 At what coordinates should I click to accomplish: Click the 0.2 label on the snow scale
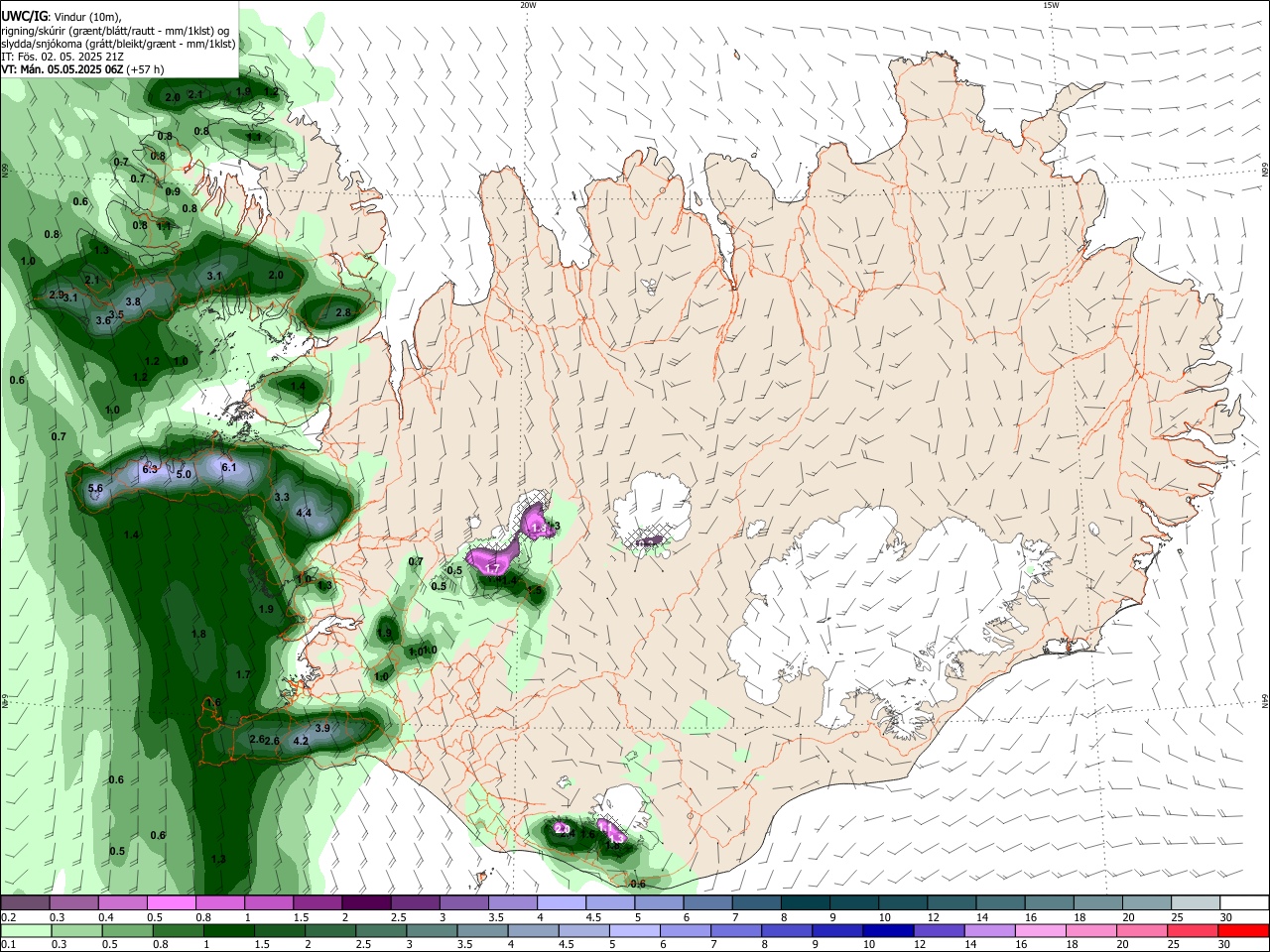click(8, 917)
